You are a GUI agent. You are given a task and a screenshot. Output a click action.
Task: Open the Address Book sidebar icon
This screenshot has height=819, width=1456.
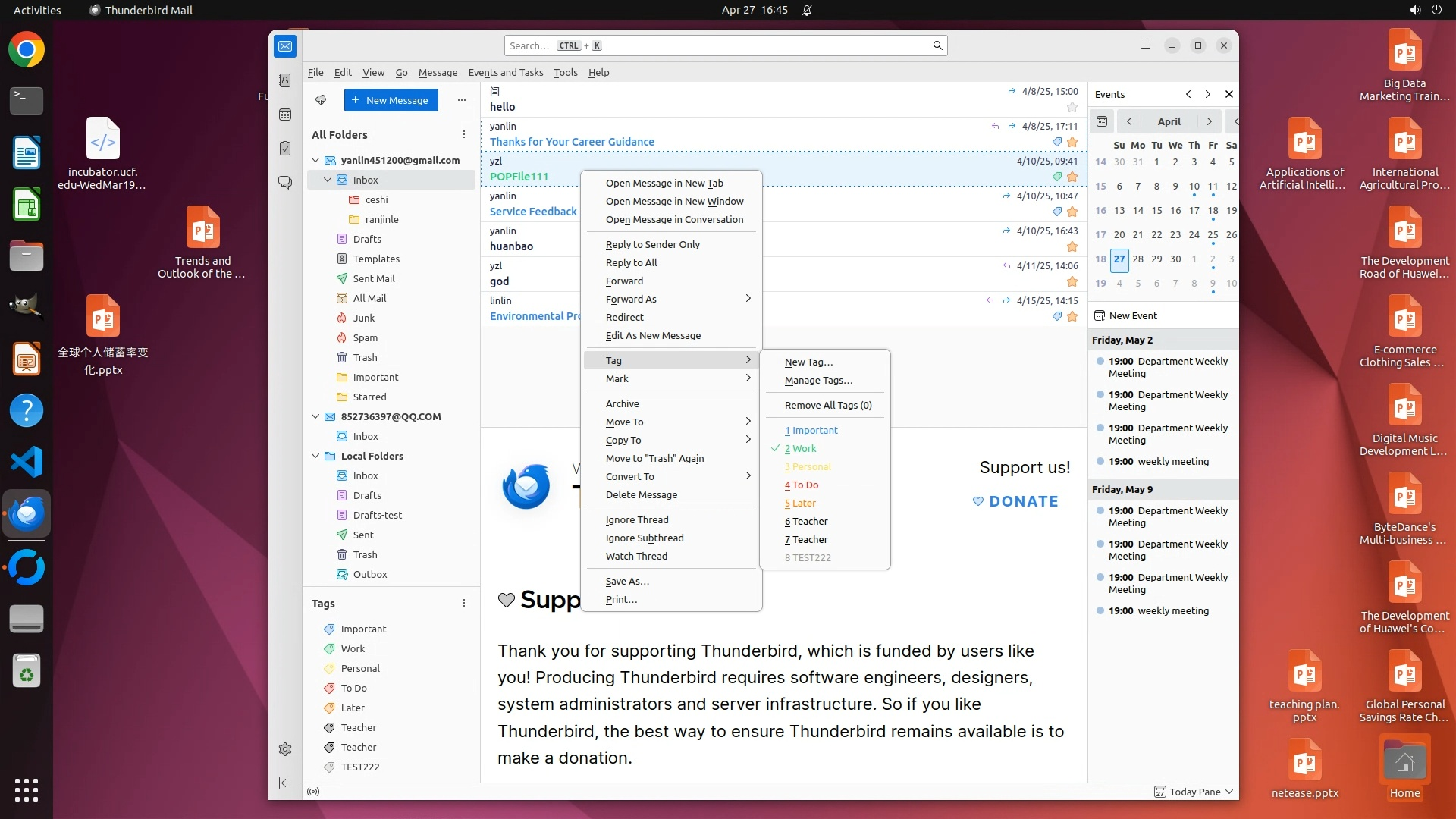tap(285, 80)
